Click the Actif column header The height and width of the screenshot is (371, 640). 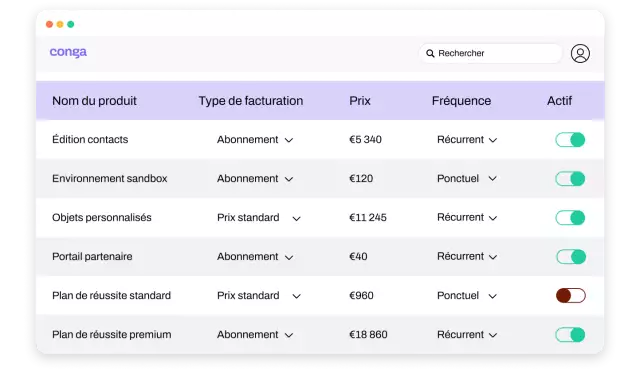coord(559,101)
